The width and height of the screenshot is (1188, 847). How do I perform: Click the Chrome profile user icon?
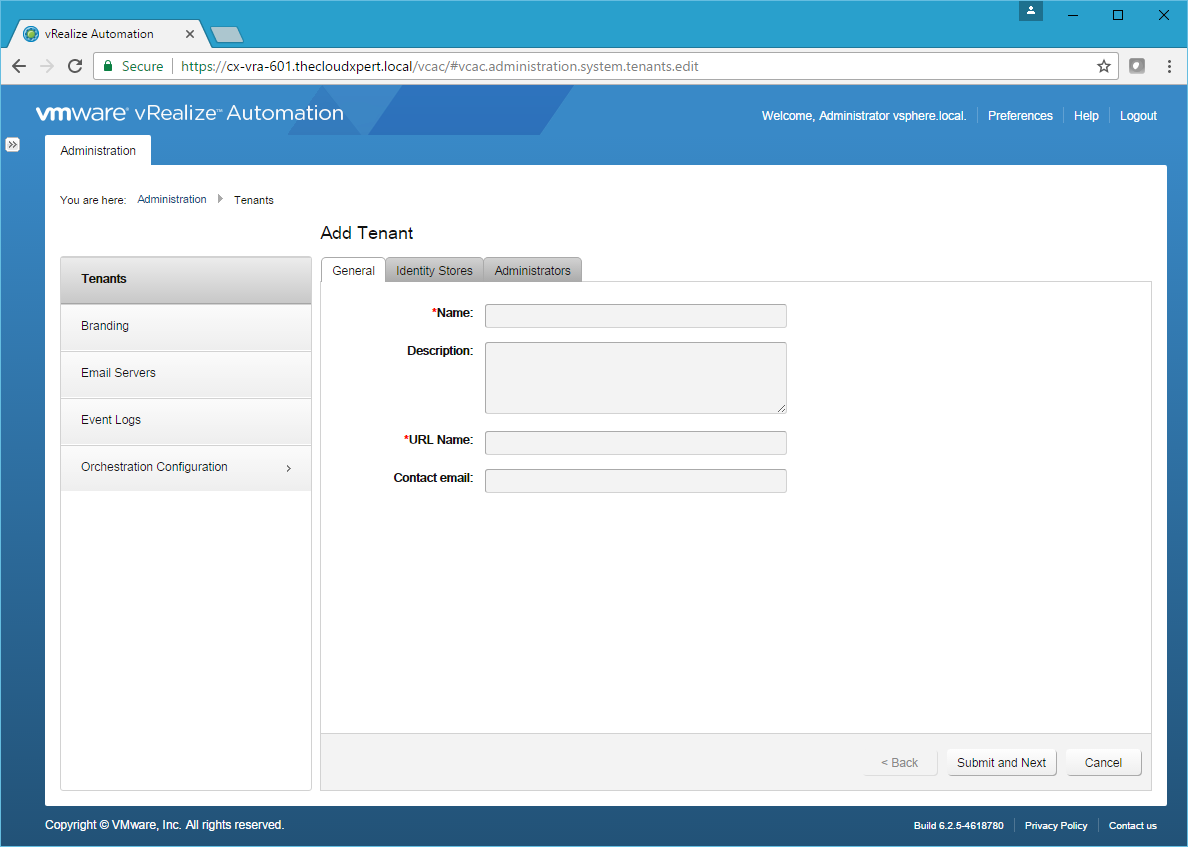point(1031,12)
